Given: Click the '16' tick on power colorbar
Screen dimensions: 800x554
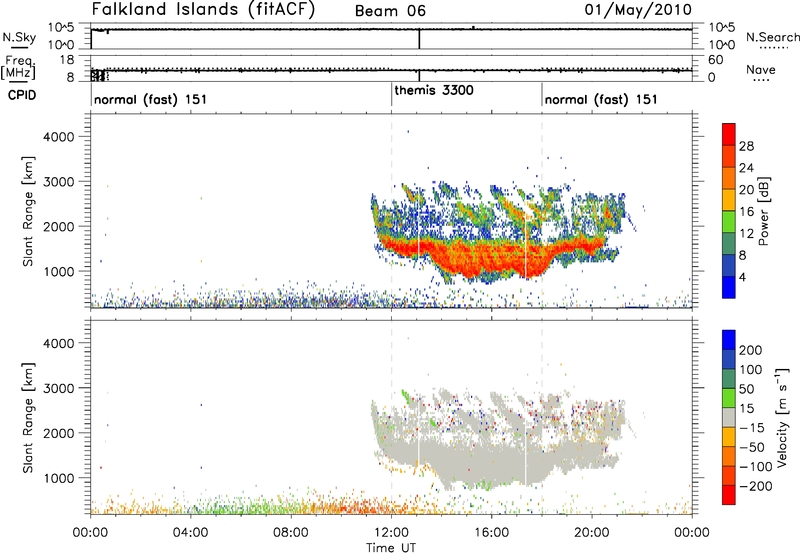Looking at the screenshot, I should pyautogui.click(x=746, y=212).
